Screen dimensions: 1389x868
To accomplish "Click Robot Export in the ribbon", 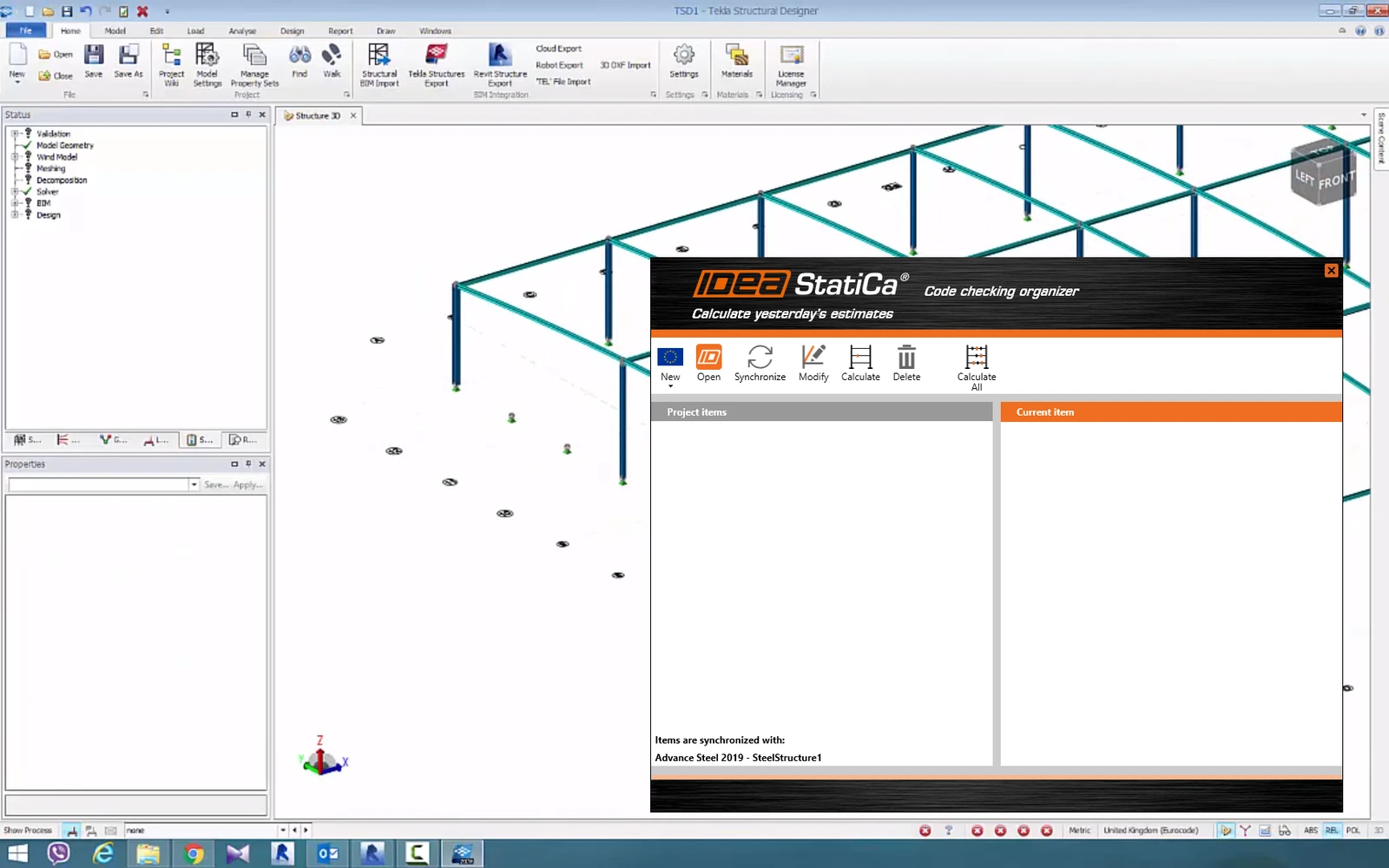I will click(x=559, y=65).
